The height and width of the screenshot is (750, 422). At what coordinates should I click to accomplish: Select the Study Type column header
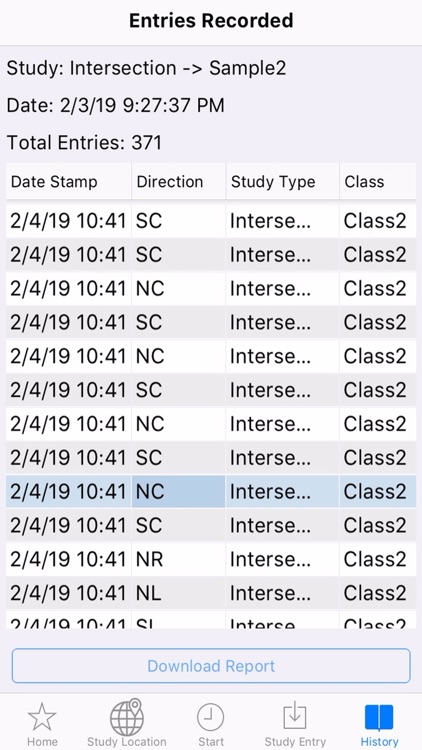[273, 182]
